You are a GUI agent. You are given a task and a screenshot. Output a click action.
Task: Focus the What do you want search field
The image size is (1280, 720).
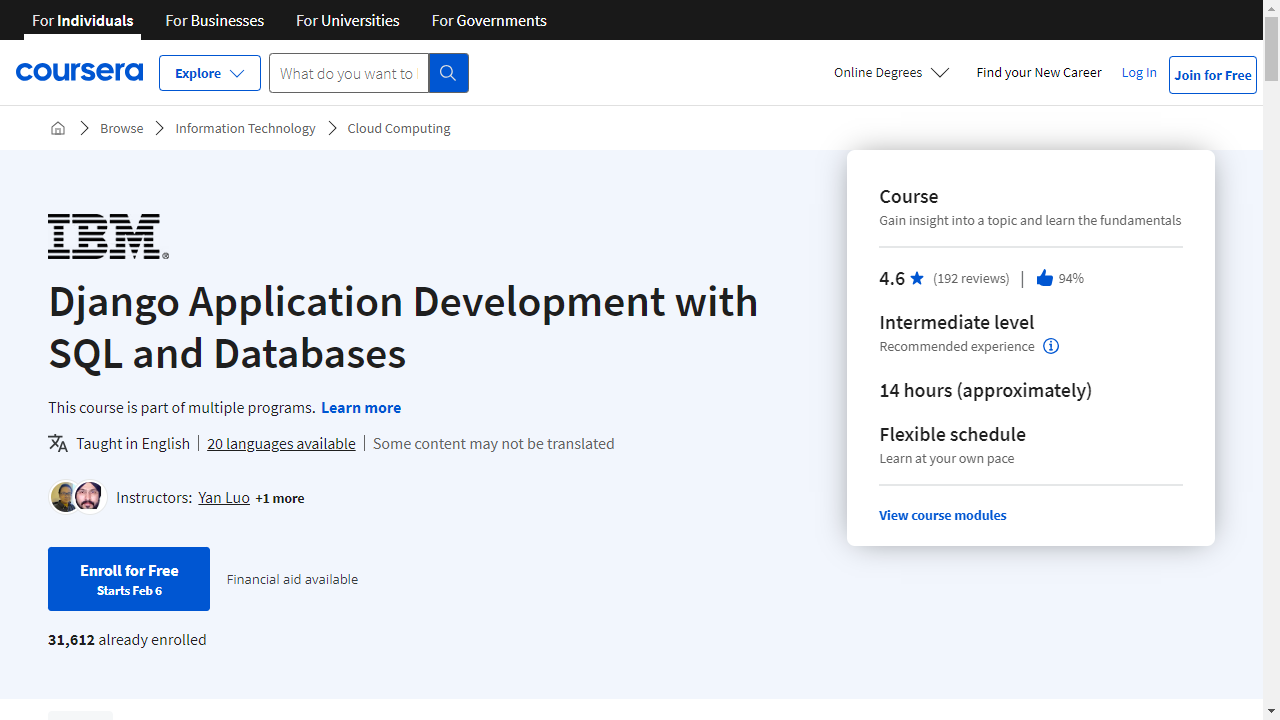point(348,73)
